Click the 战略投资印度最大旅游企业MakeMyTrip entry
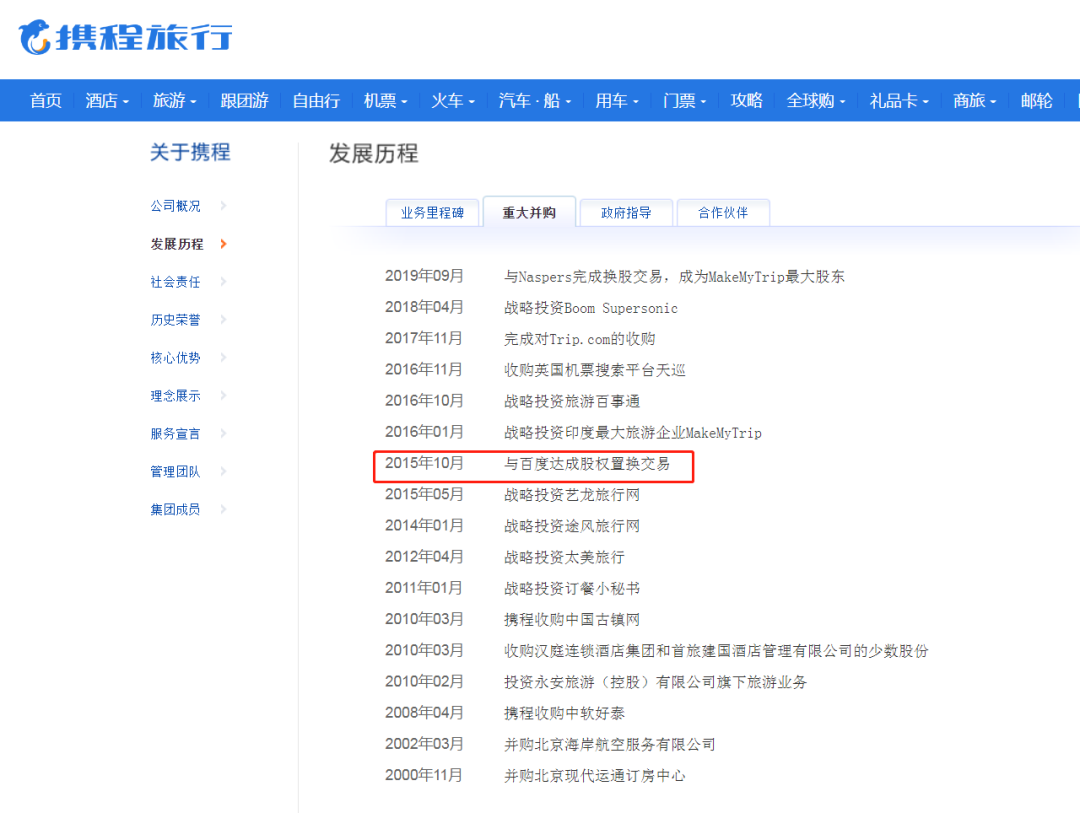This screenshot has width=1080, height=813. point(633,433)
